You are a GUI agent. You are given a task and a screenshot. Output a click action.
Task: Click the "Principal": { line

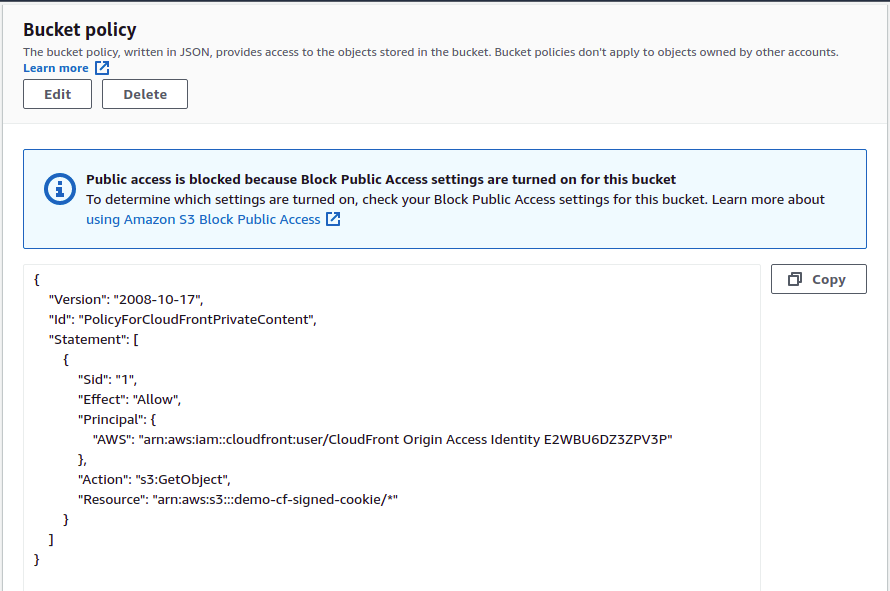pos(117,419)
